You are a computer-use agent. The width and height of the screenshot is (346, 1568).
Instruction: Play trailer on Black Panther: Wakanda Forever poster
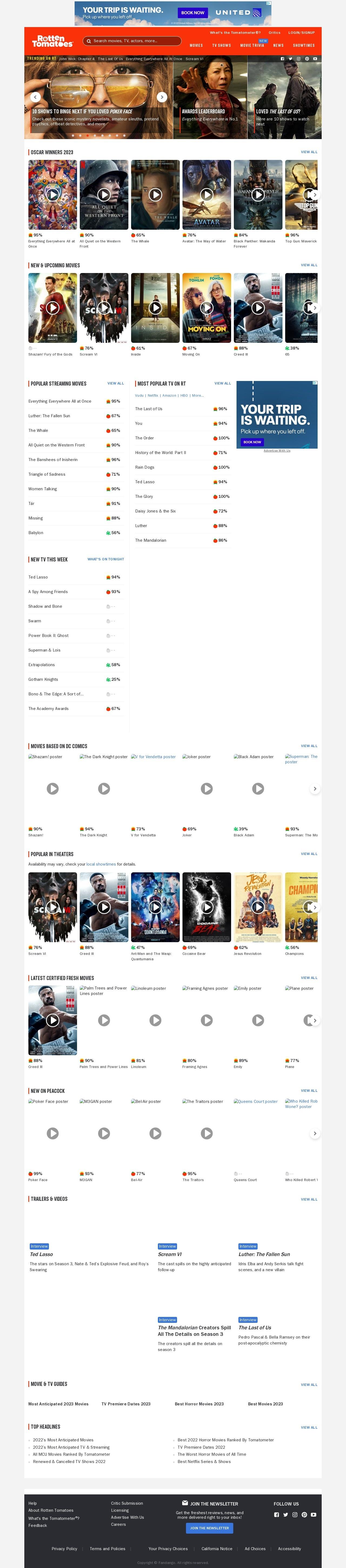coord(258,195)
